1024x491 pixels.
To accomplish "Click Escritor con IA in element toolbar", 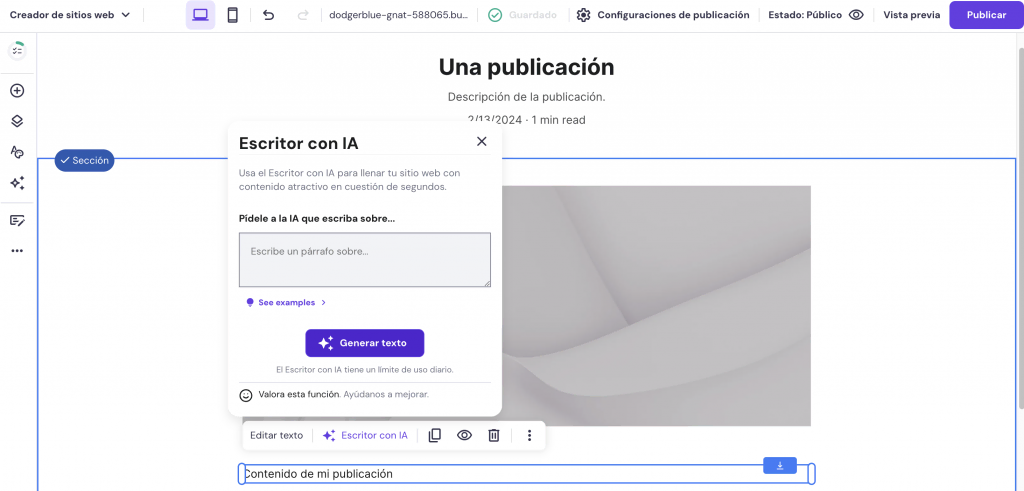I will (x=365, y=436).
